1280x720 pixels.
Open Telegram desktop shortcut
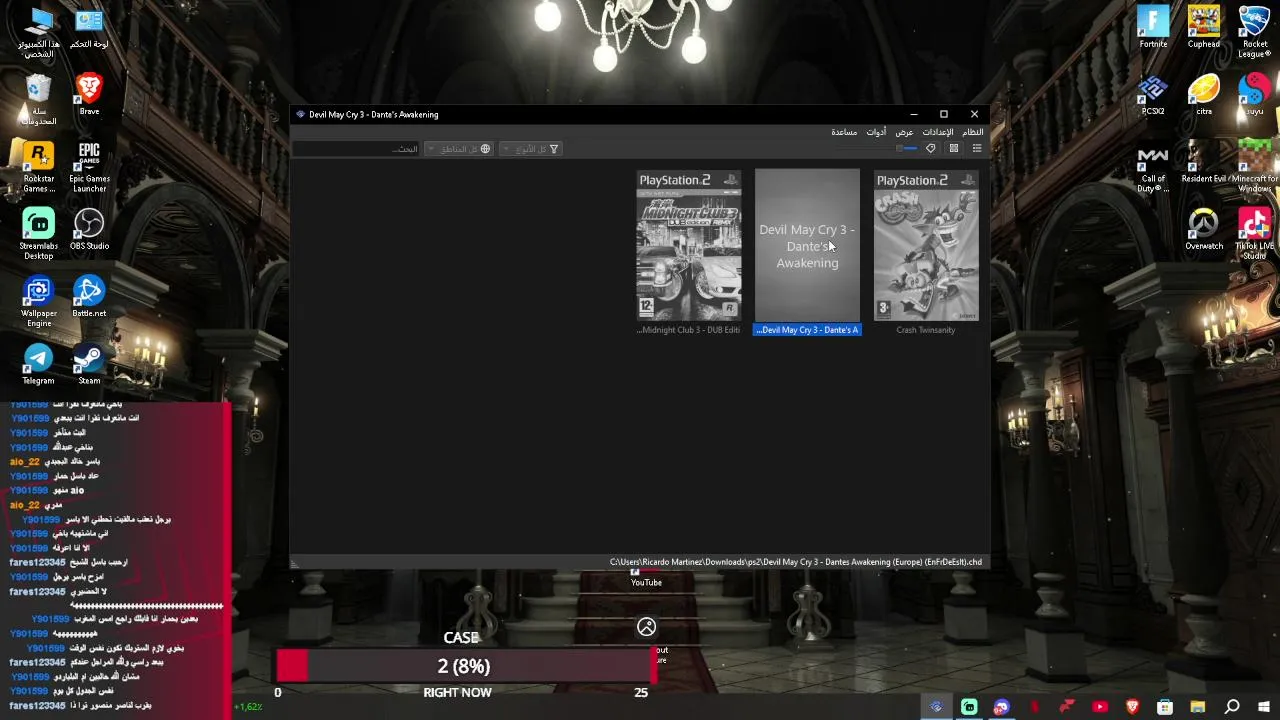38,364
